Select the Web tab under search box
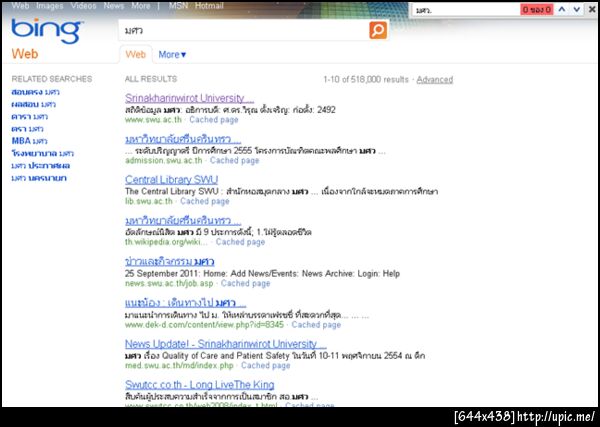The width and height of the screenshot is (600, 427). pyautogui.click(x=135, y=55)
